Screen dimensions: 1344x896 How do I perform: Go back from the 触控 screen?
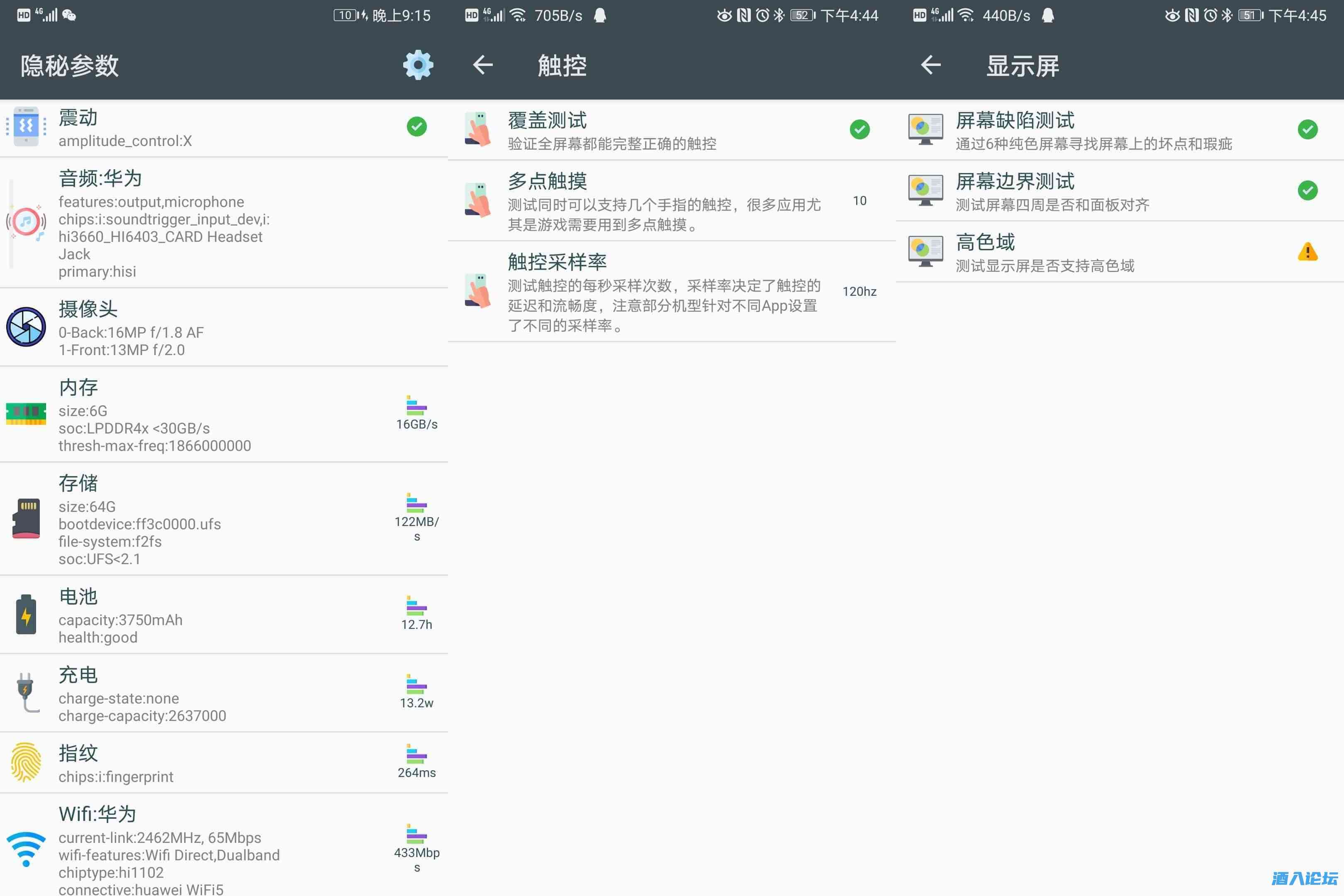[483, 65]
